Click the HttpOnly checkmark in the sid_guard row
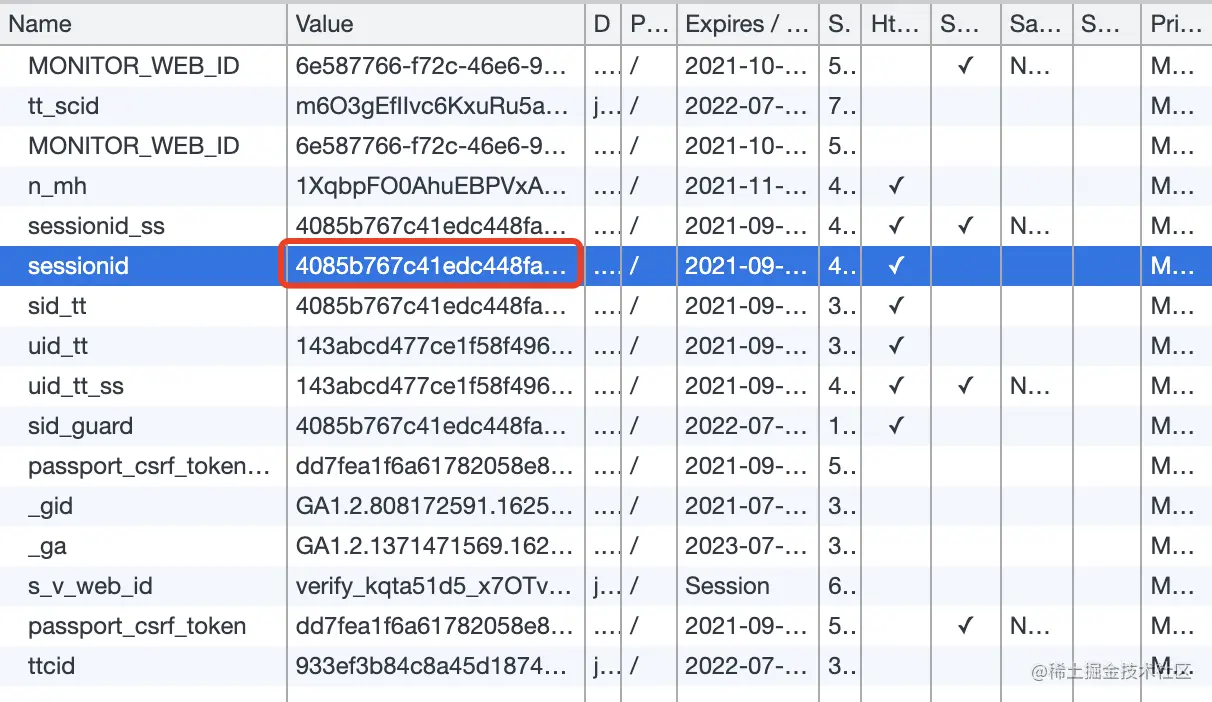Image resolution: width=1212 pixels, height=702 pixels. click(896, 426)
